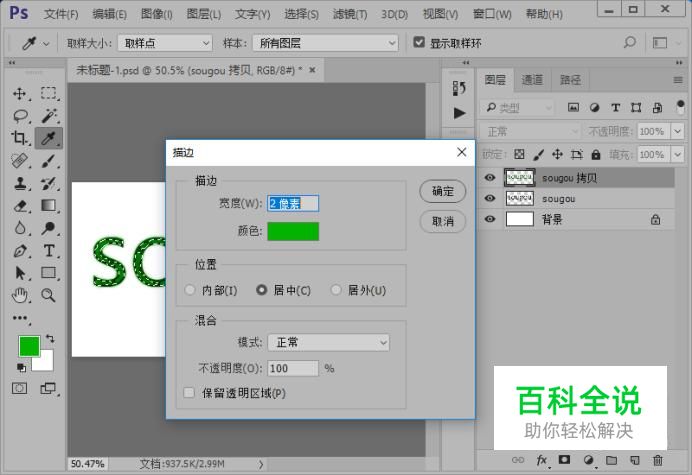The height and width of the screenshot is (475, 692).
Task: Toggle the Show Sampling Ring checkbox
Action: tap(419, 42)
